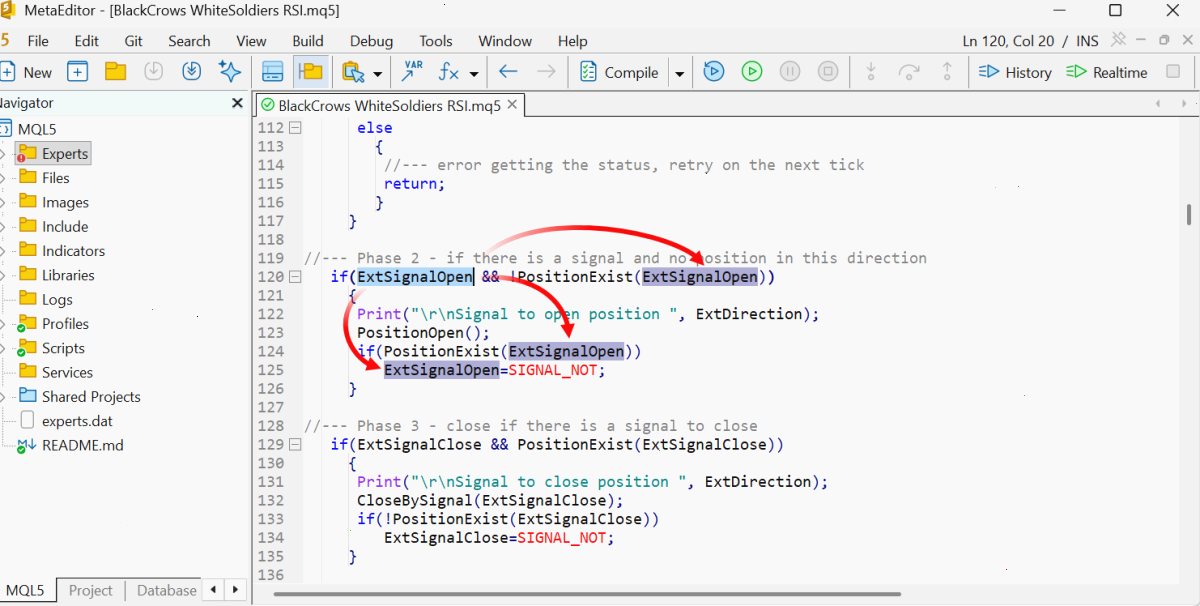This screenshot has width=1200, height=606.
Task: Click the History profiling button
Action: [x=1015, y=72]
